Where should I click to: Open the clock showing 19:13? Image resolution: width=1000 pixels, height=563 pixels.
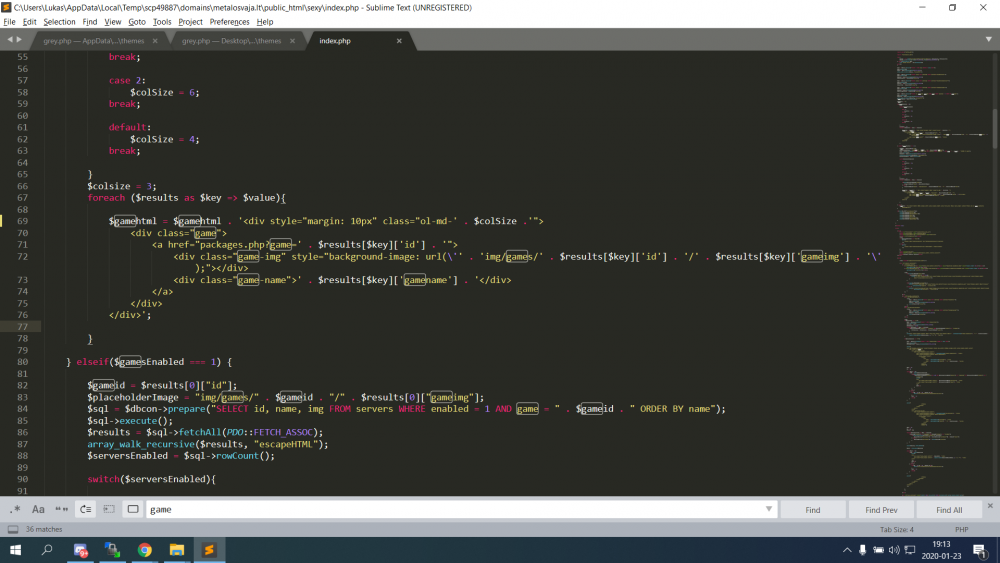point(941,550)
